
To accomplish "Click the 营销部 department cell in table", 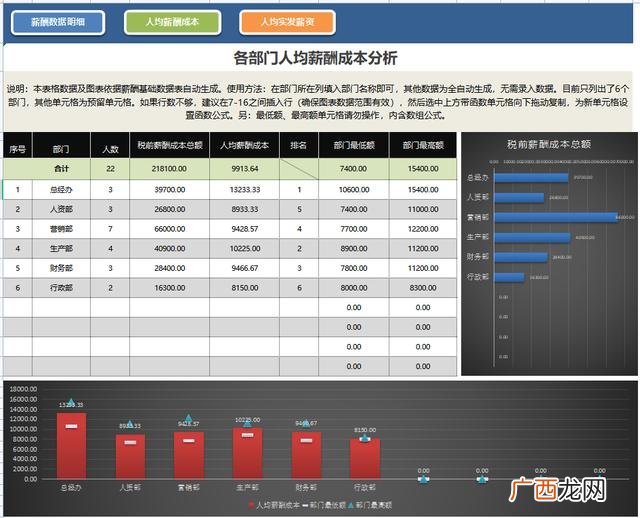I will click(x=61, y=229).
